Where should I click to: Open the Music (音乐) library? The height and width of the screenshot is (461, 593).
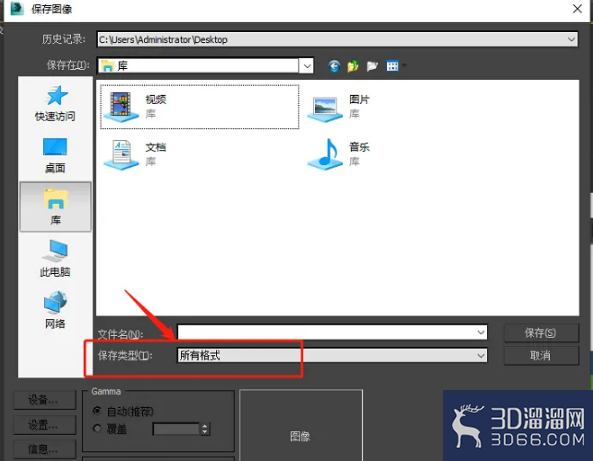tap(339, 154)
